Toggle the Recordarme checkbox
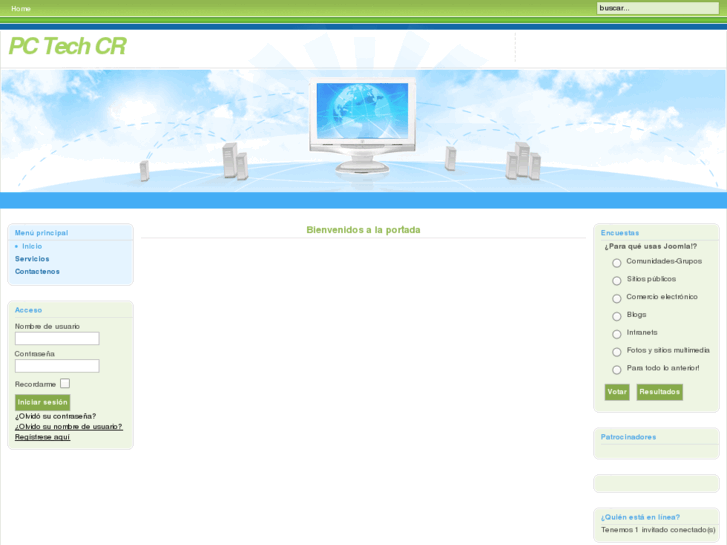This screenshot has height=545, width=727. pos(65,383)
